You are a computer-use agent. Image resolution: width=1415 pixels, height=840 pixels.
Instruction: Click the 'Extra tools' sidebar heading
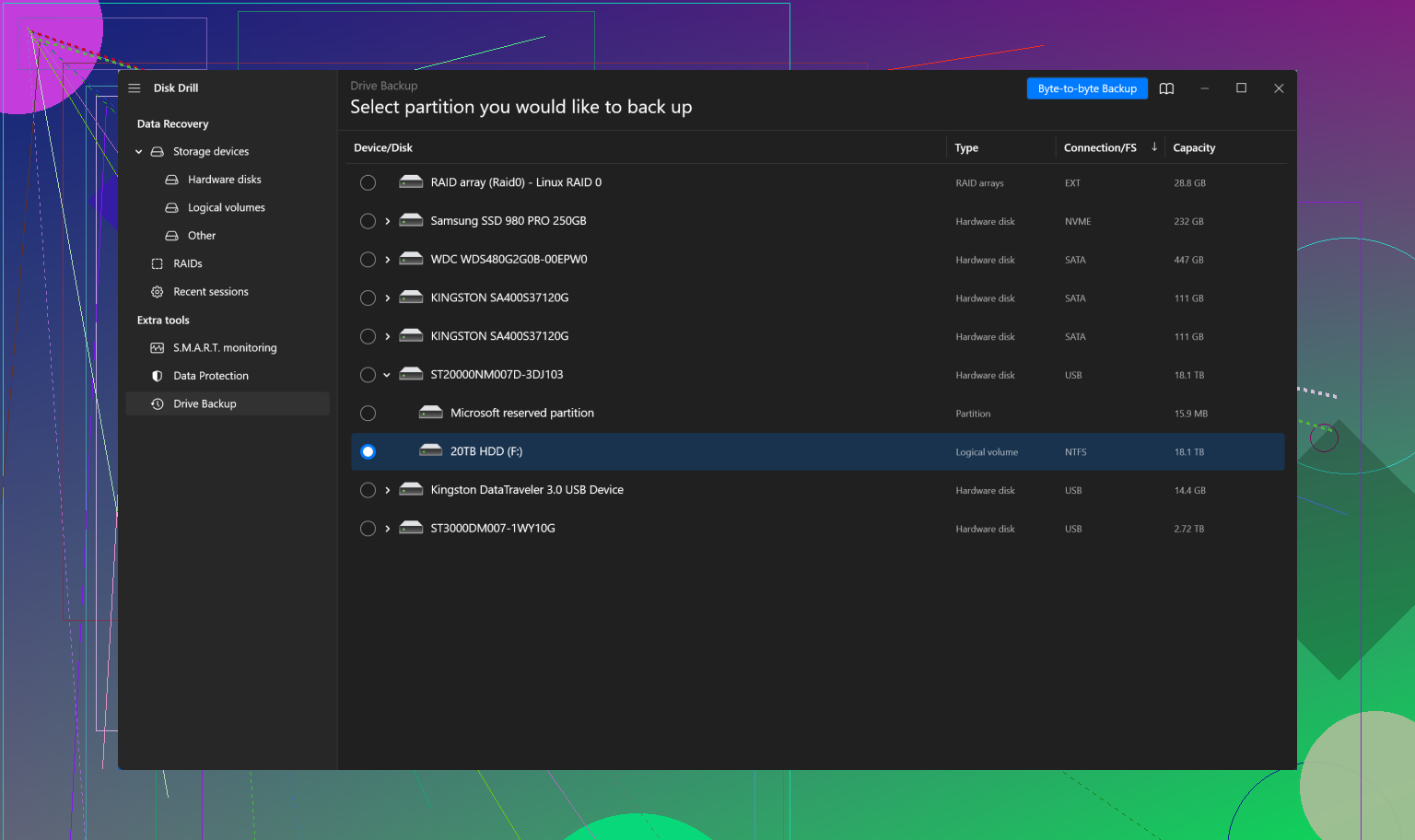(x=163, y=321)
